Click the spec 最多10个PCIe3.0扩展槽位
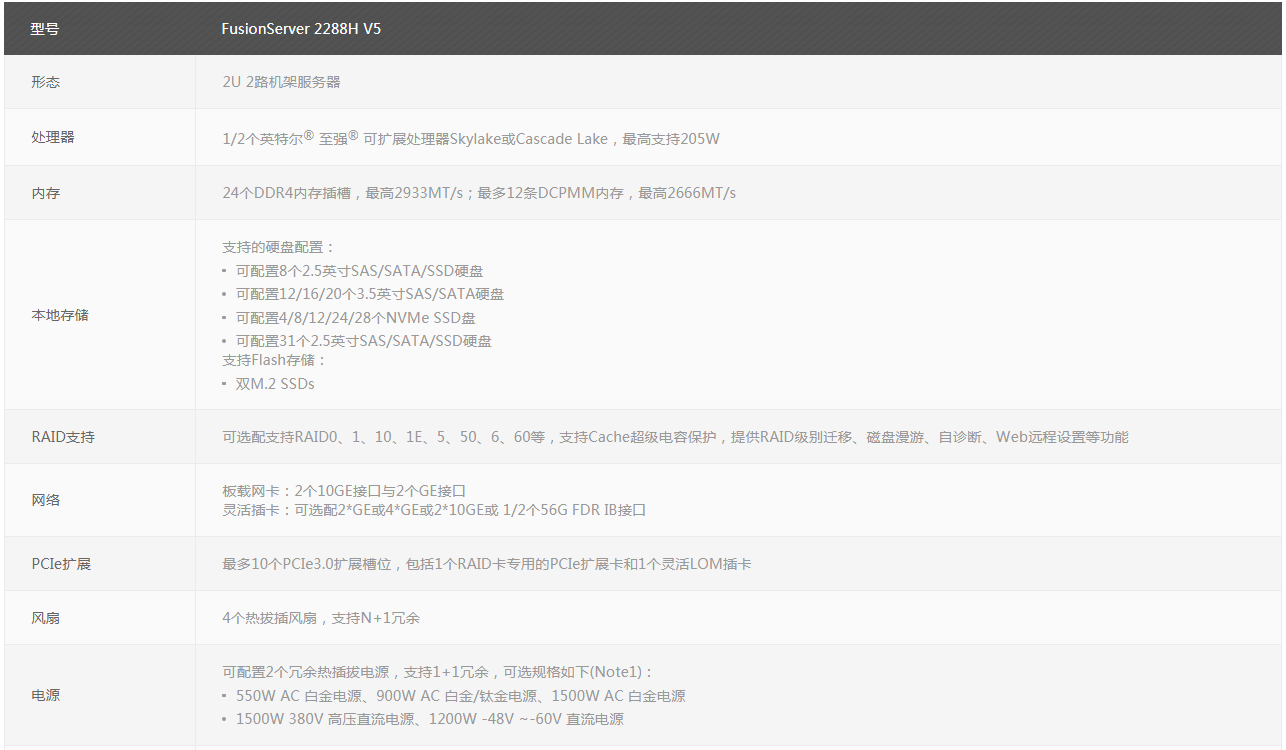This screenshot has width=1286, height=750. 487,564
